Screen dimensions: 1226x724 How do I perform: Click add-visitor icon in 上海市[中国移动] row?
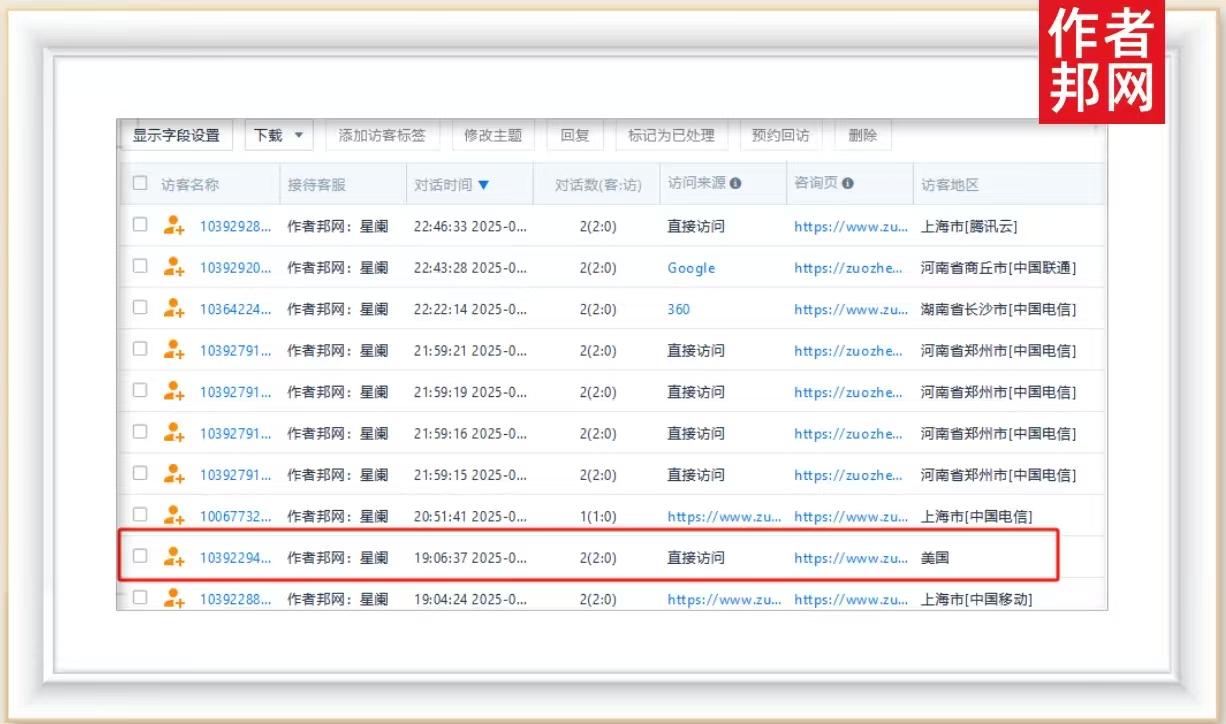(174, 599)
